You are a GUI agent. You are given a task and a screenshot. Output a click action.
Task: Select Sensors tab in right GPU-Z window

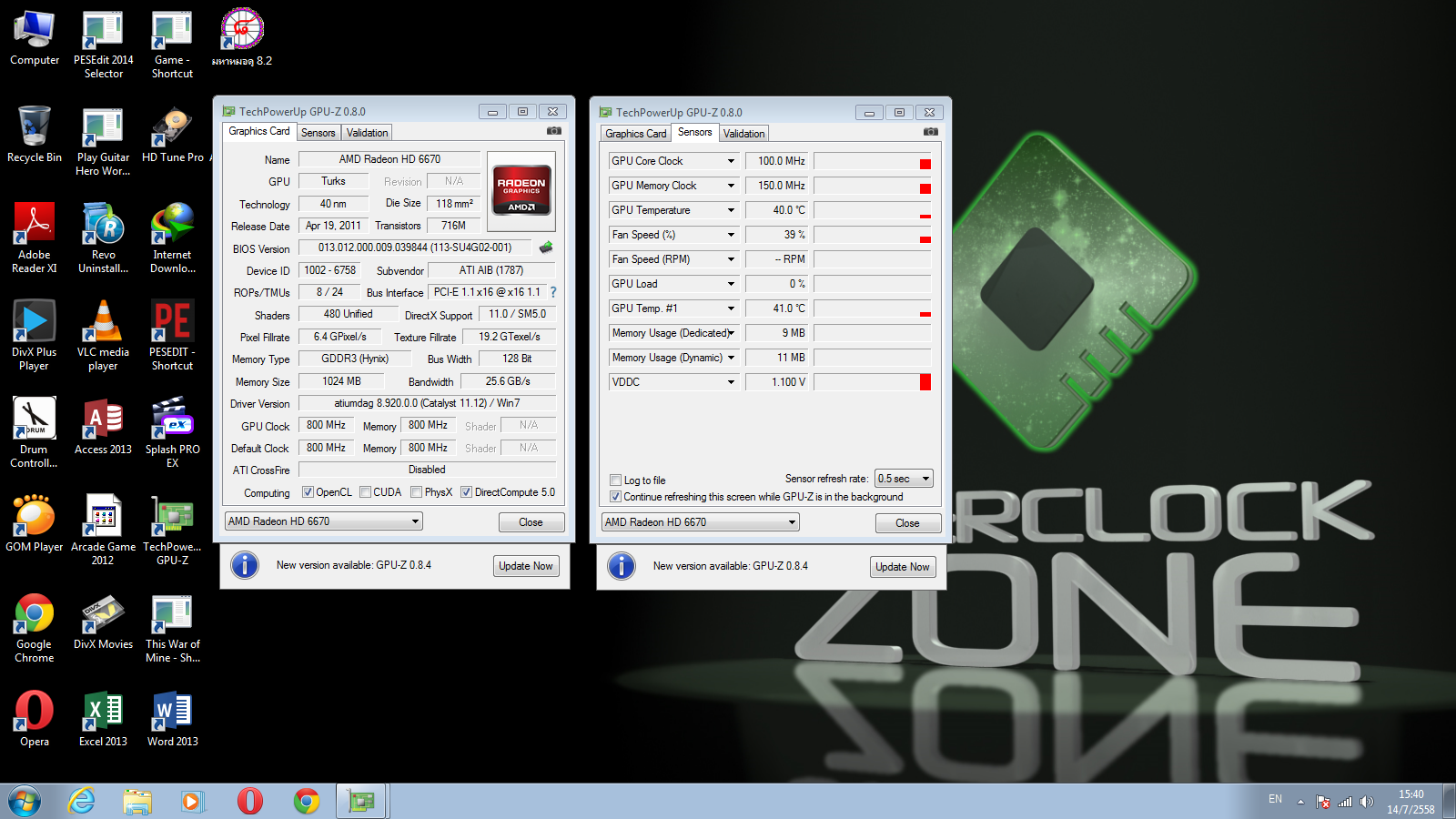(695, 132)
